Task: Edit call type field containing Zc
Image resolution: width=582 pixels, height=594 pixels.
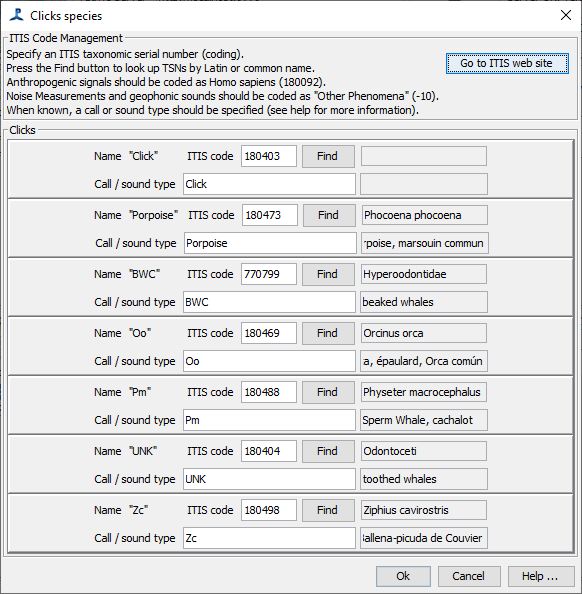Action: click(269, 538)
